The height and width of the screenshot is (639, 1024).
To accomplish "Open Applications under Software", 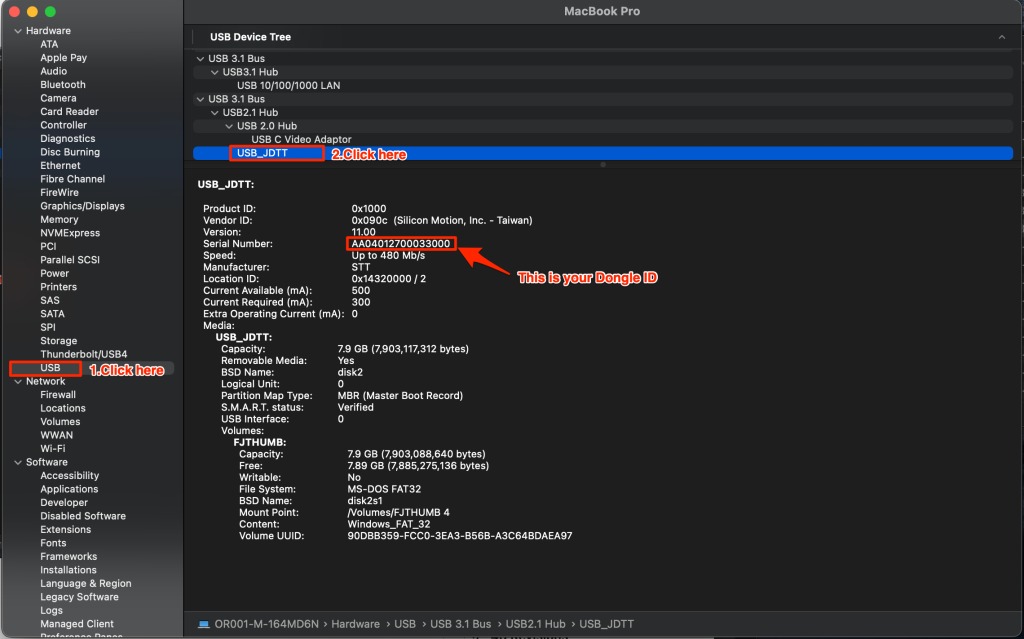I will click(x=69, y=489).
